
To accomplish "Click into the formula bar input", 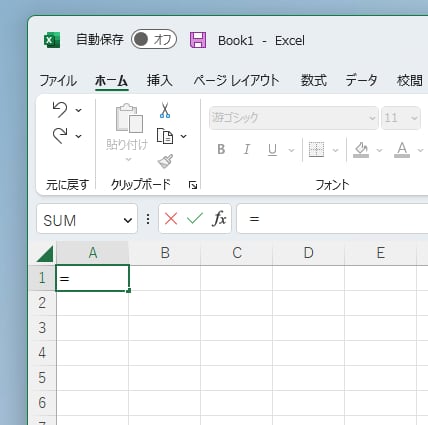I will point(332,219).
